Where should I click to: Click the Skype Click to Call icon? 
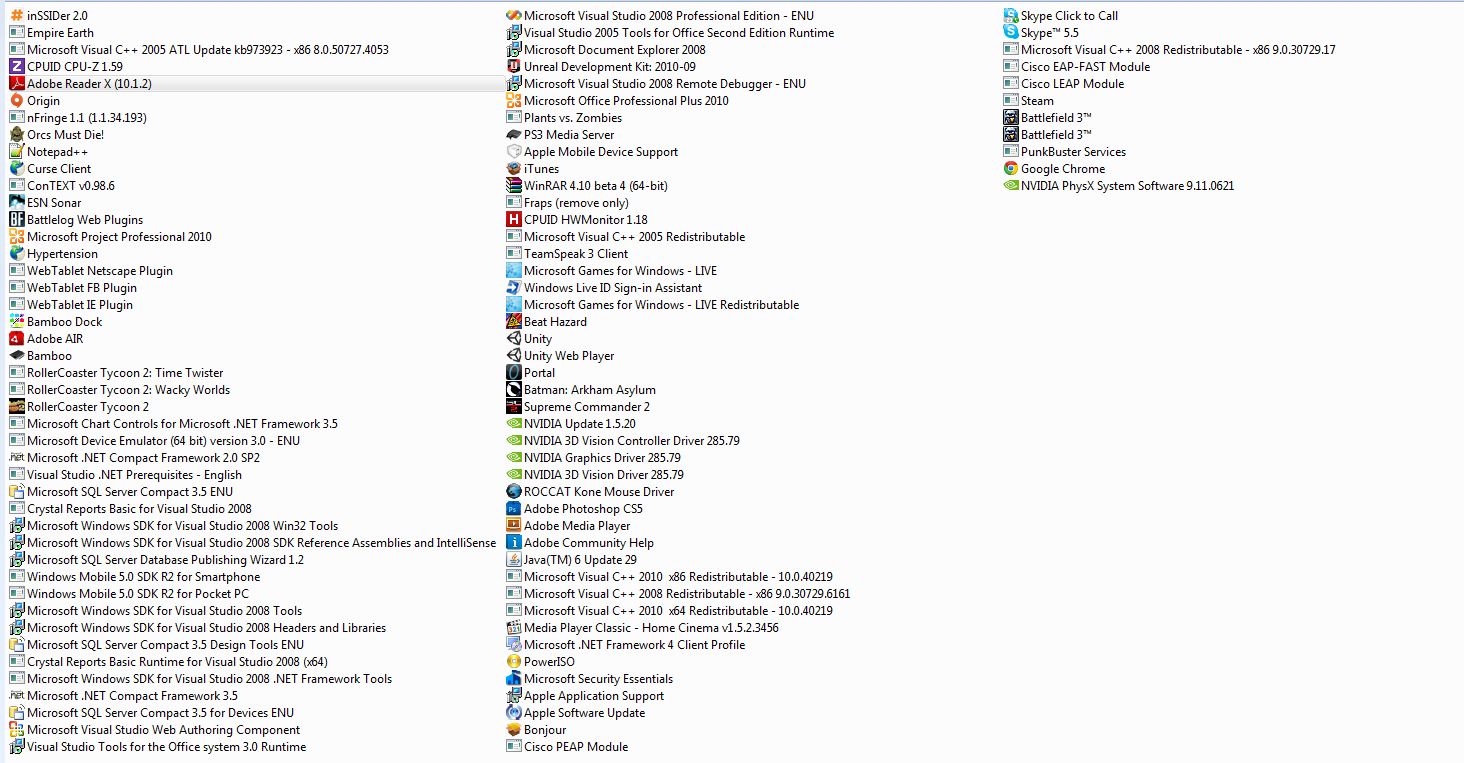[1011, 16]
